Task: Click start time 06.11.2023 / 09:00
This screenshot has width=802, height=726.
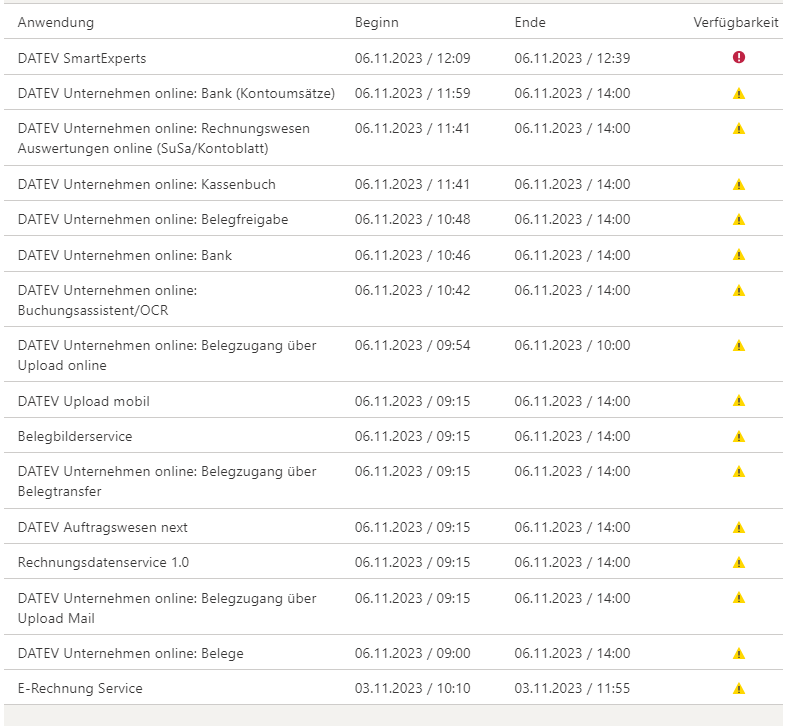Action: click(x=412, y=653)
